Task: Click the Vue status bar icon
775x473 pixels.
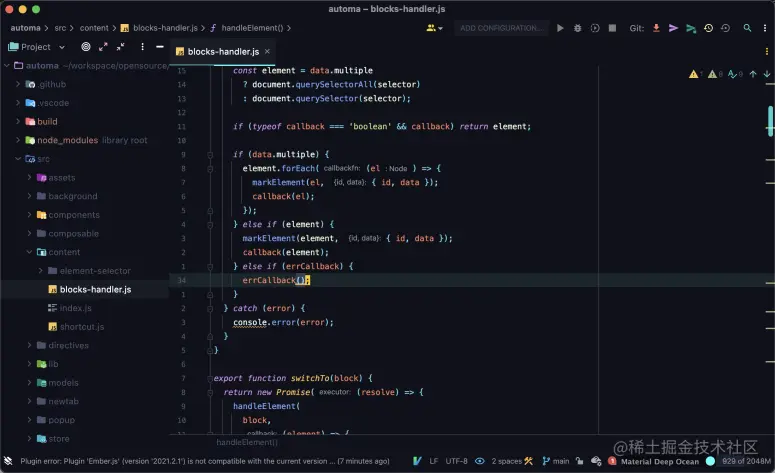Action: (x=417, y=461)
